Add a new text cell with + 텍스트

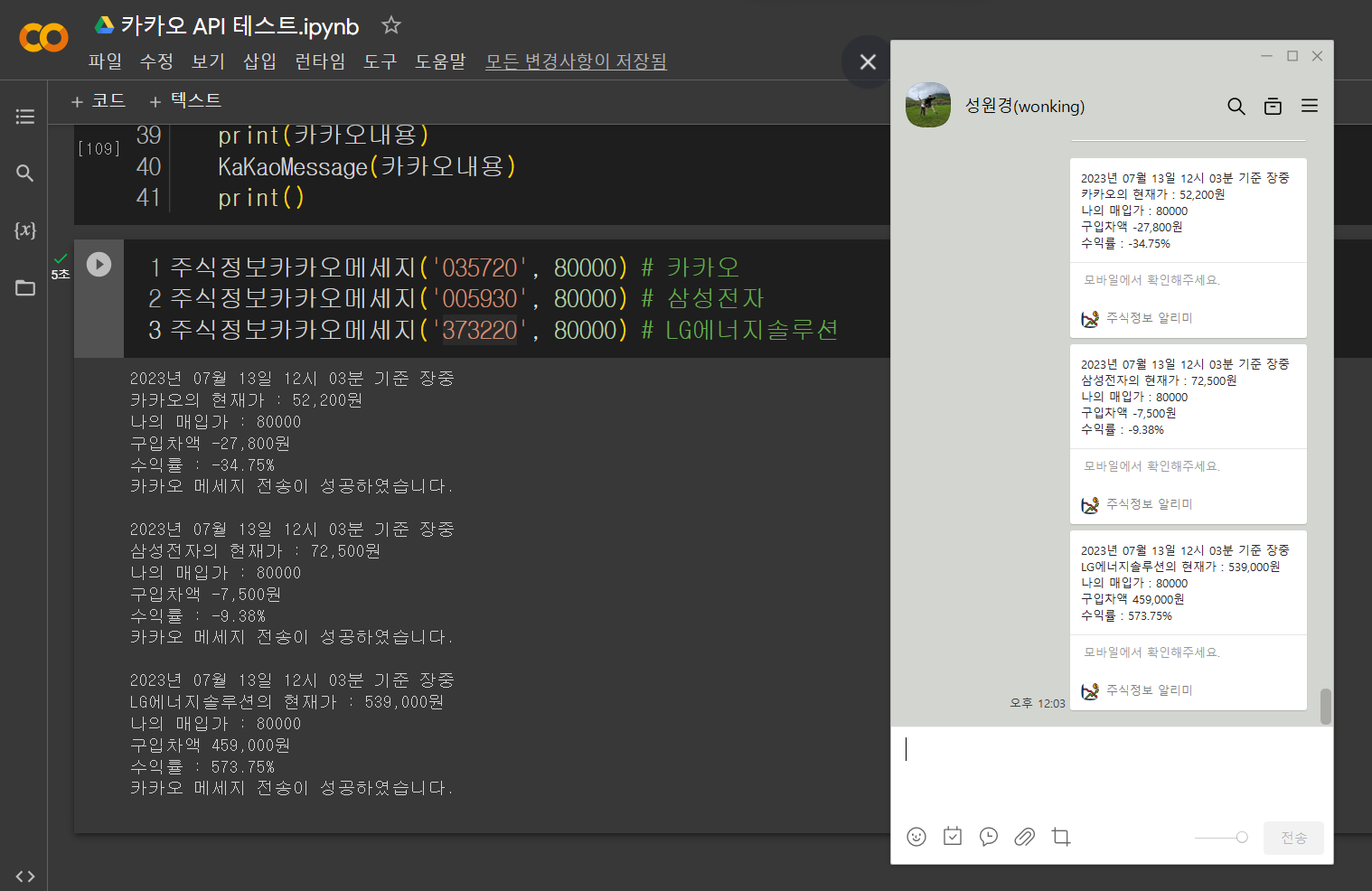tap(184, 101)
